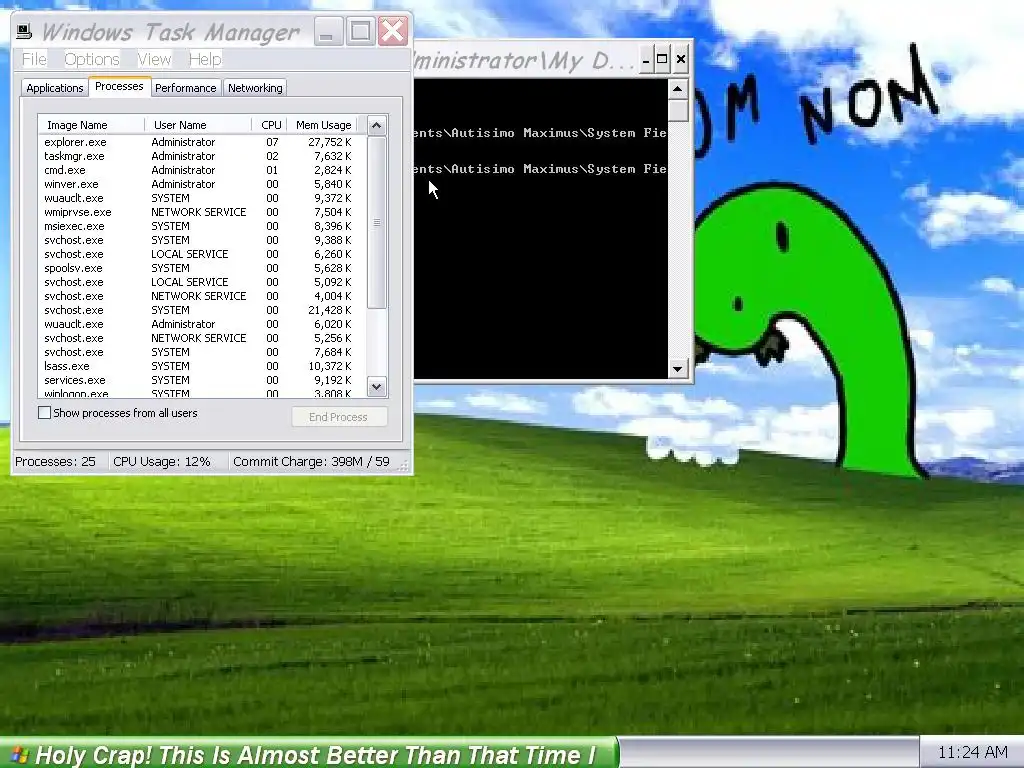
Task: Click the process list up arrow
Action: tap(377, 125)
